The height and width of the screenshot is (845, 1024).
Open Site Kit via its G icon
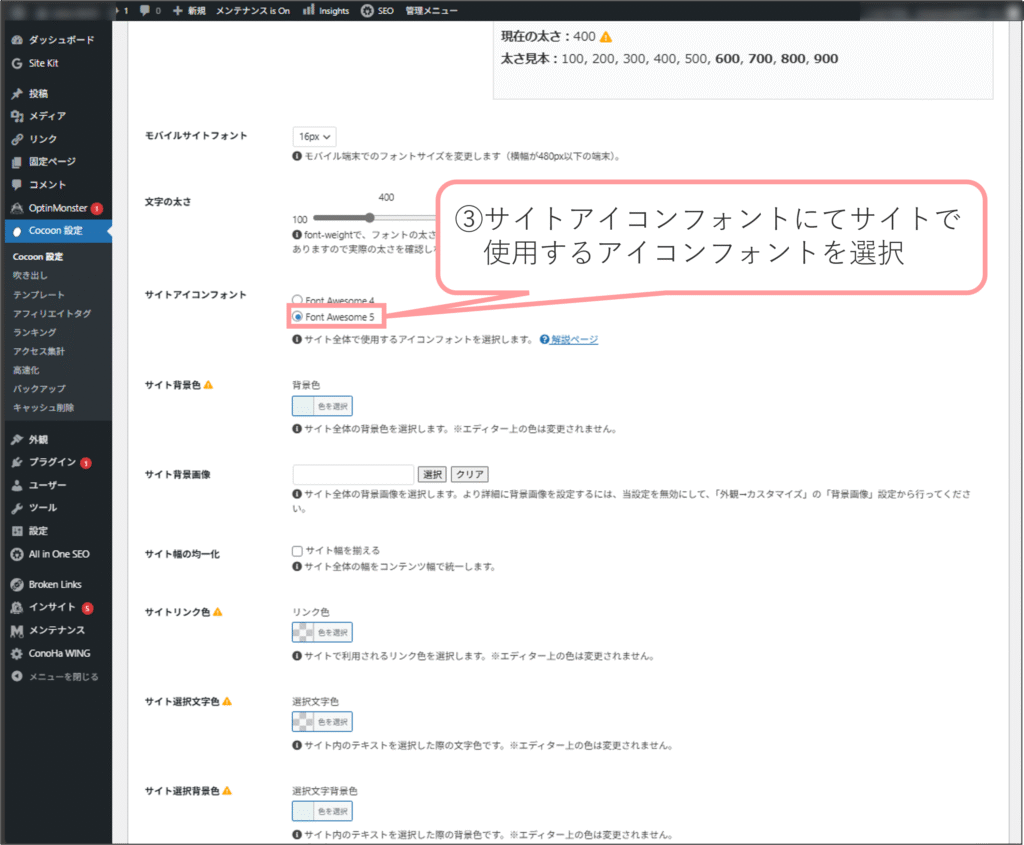click(17, 63)
